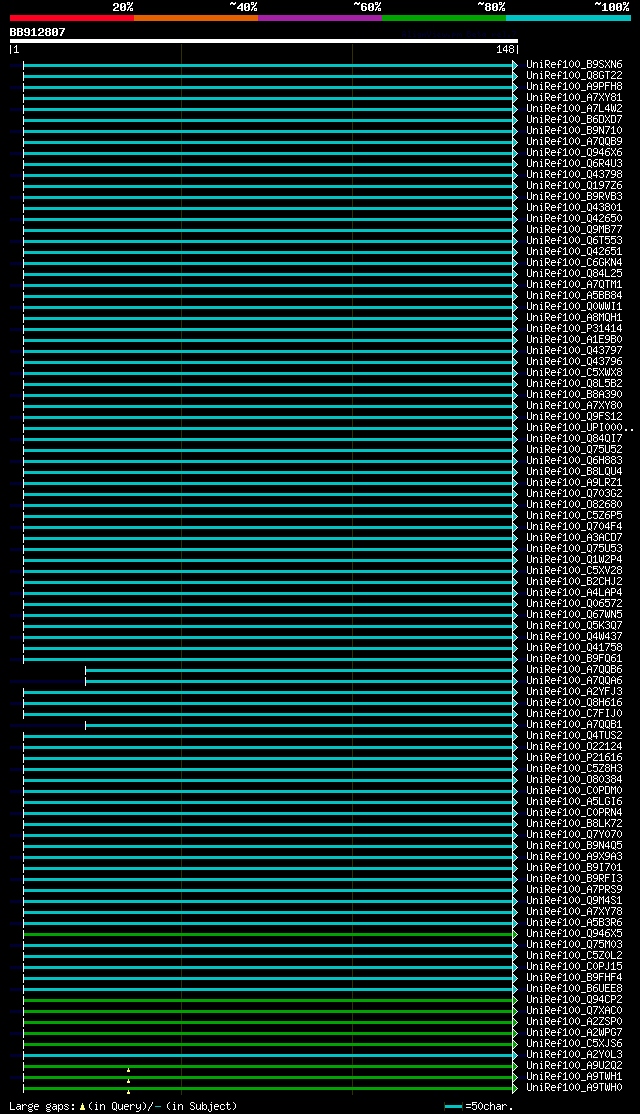Select label UniRef100_A5B3R6
This screenshot has height=1114, width=640.
click(574, 923)
